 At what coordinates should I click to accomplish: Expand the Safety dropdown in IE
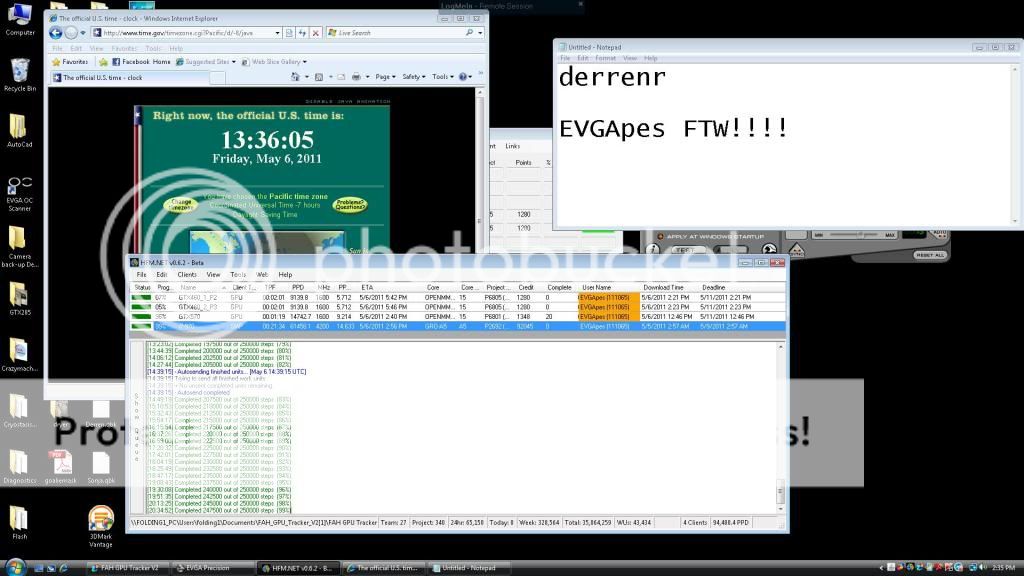414,77
